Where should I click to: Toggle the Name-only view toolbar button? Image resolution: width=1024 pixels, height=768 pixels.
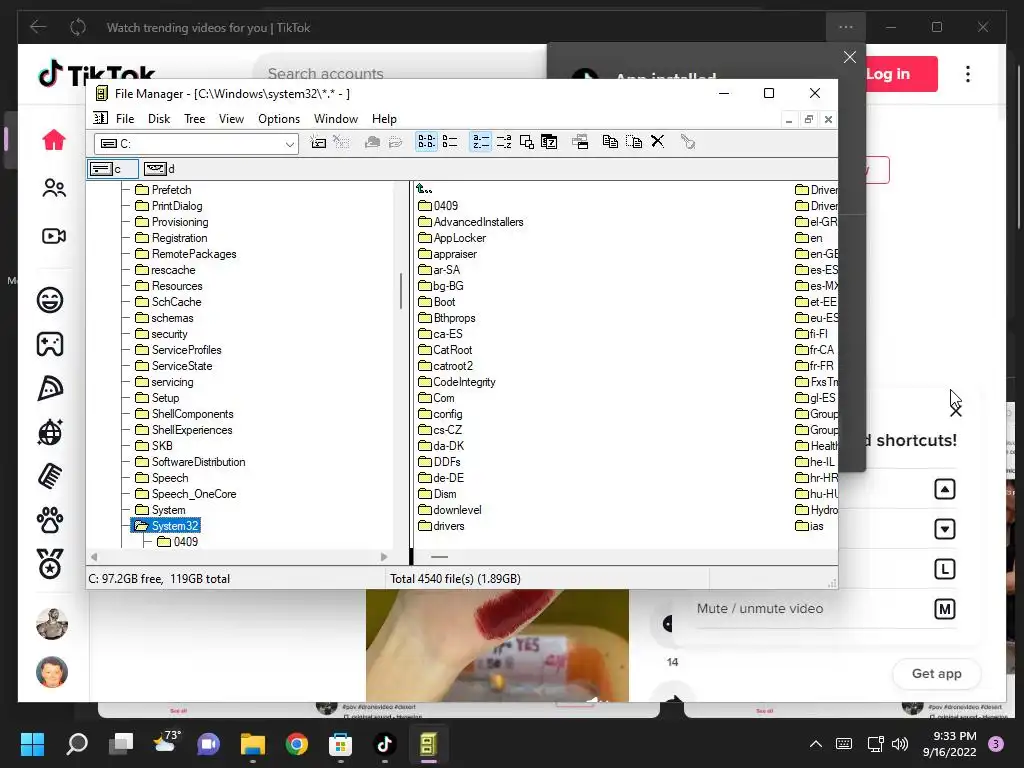click(426, 142)
